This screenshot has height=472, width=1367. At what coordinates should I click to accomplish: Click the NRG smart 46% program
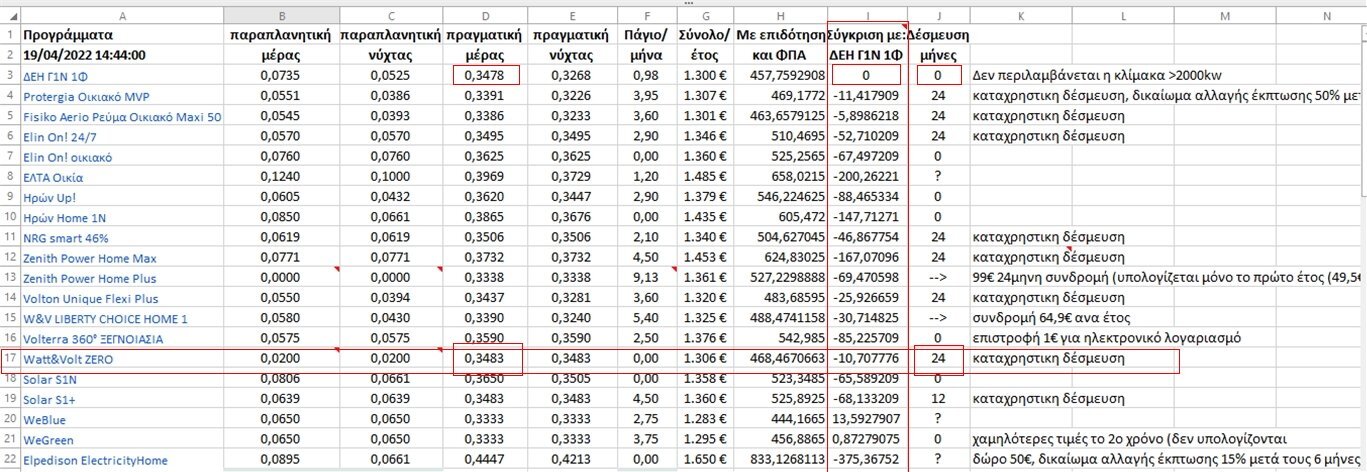coord(68,238)
